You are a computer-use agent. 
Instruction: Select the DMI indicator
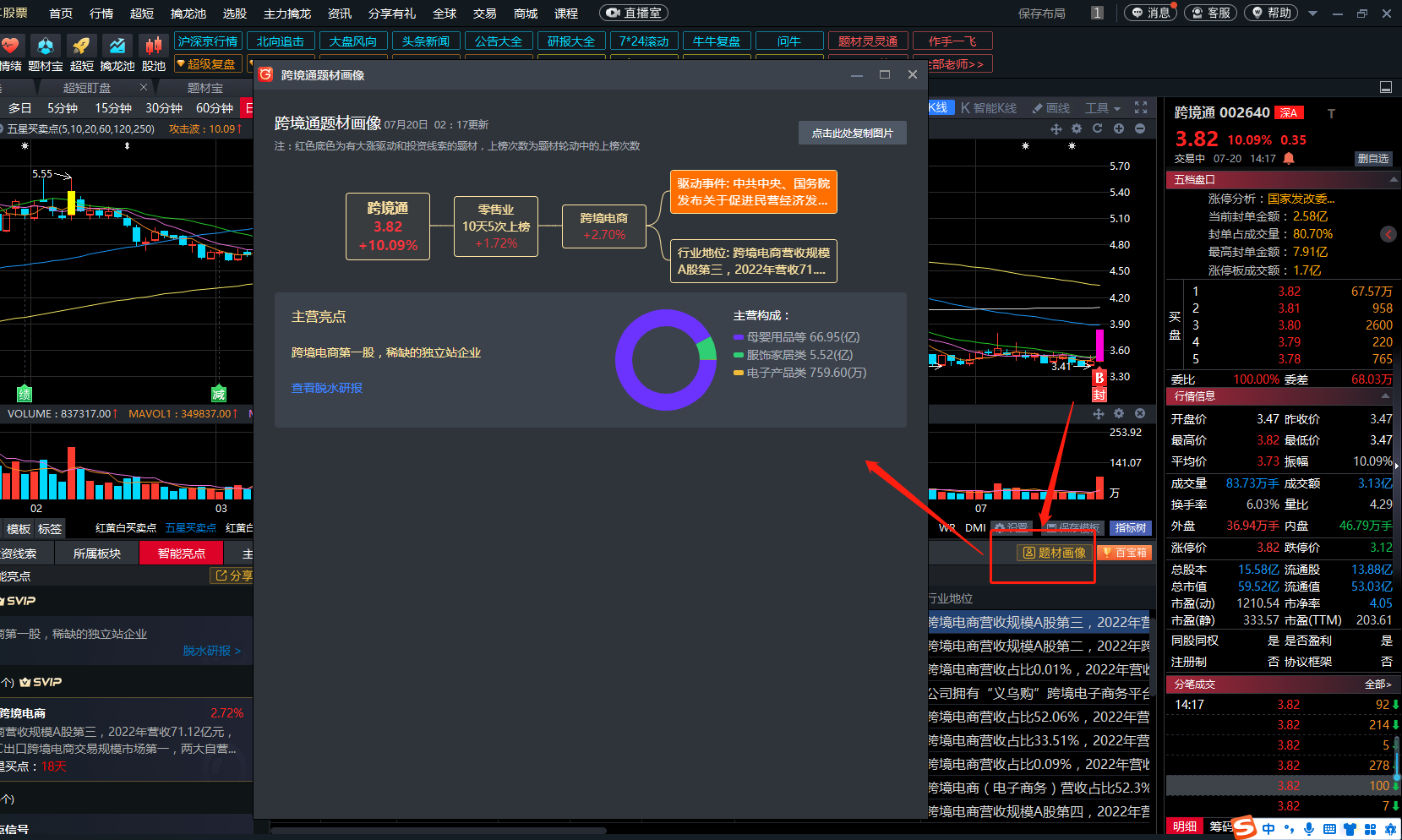point(975,527)
